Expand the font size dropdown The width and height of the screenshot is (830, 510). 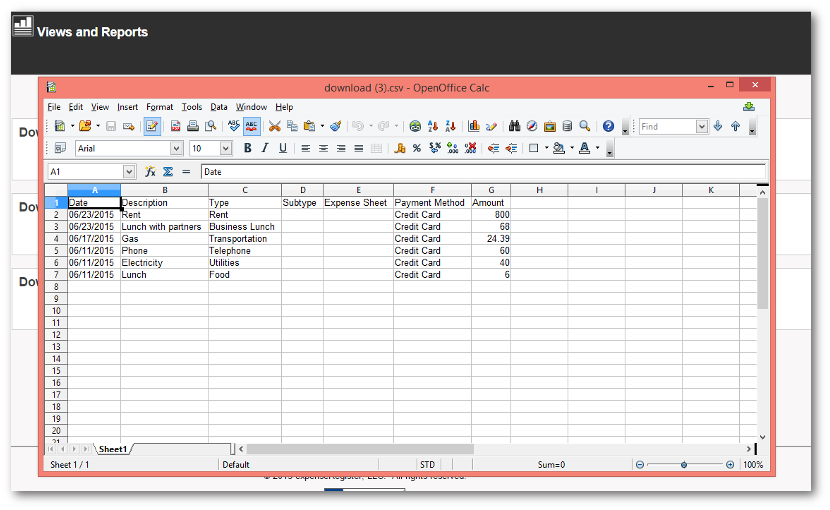click(x=225, y=148)
